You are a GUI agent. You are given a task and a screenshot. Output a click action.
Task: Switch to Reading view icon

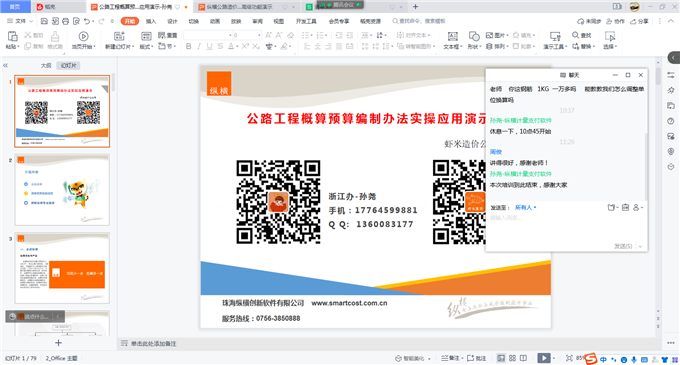[x=523, y=358]
